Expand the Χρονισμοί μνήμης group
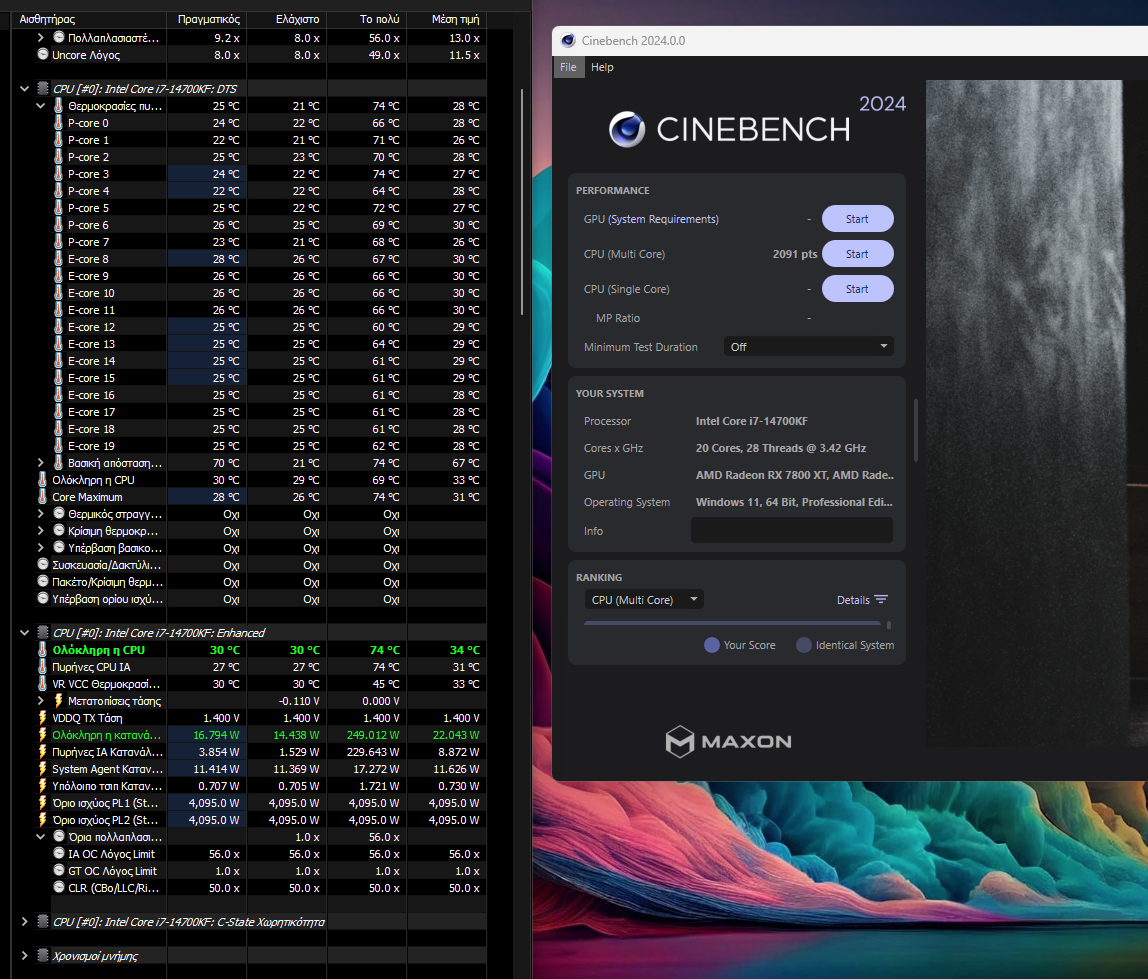This screenshot has width=1148, height=979. pos(25,956)
